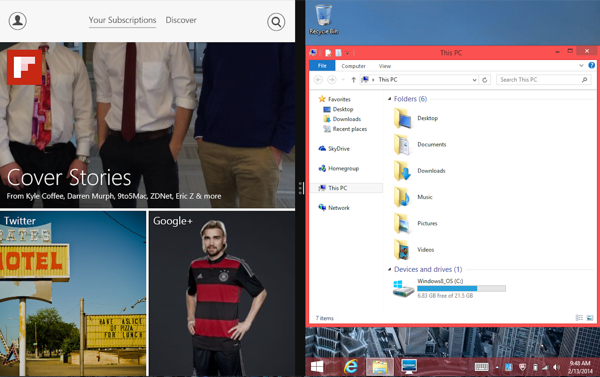Switch to details view in status bar
The height and width of the screenshot is (377, 600).
579,318
